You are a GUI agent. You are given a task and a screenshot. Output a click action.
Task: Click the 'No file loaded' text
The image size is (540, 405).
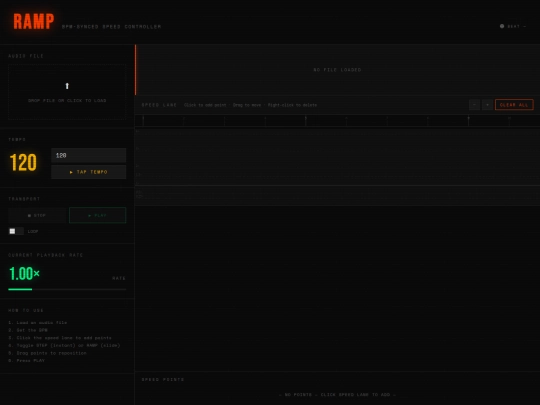pos(337,70)
